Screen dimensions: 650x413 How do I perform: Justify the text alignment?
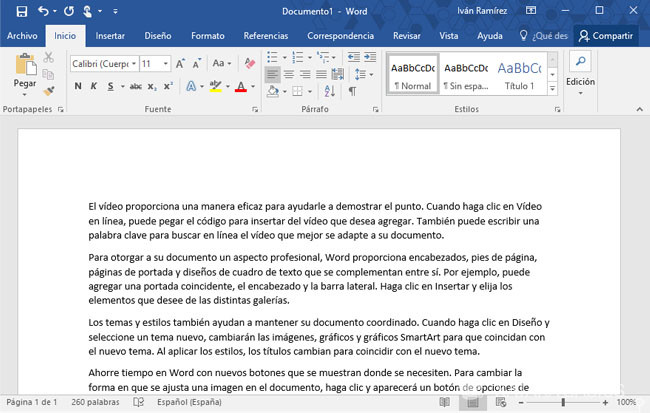[x=321, y=75]
